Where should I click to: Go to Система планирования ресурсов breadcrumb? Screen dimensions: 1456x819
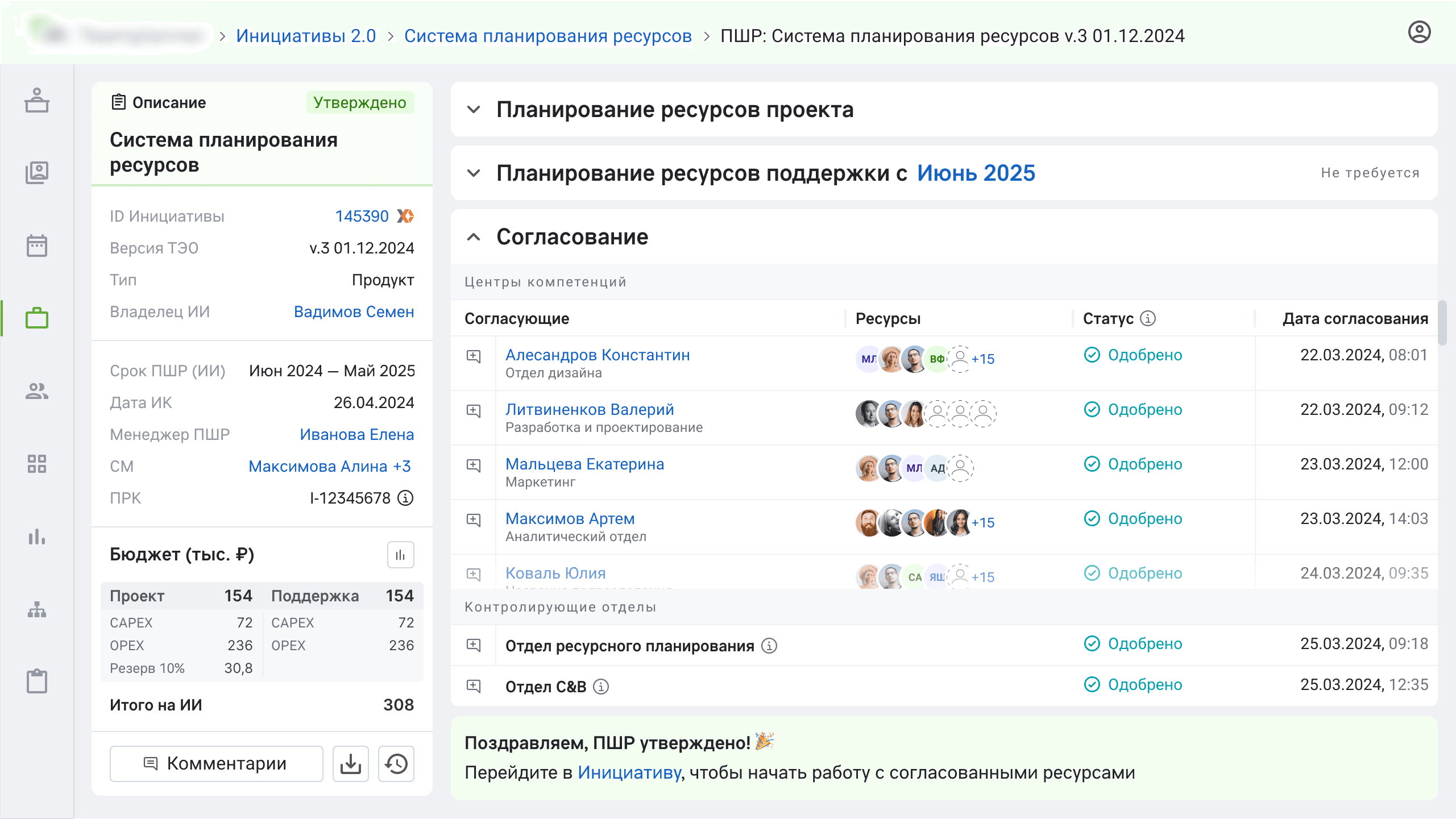(x=547, y=36)
